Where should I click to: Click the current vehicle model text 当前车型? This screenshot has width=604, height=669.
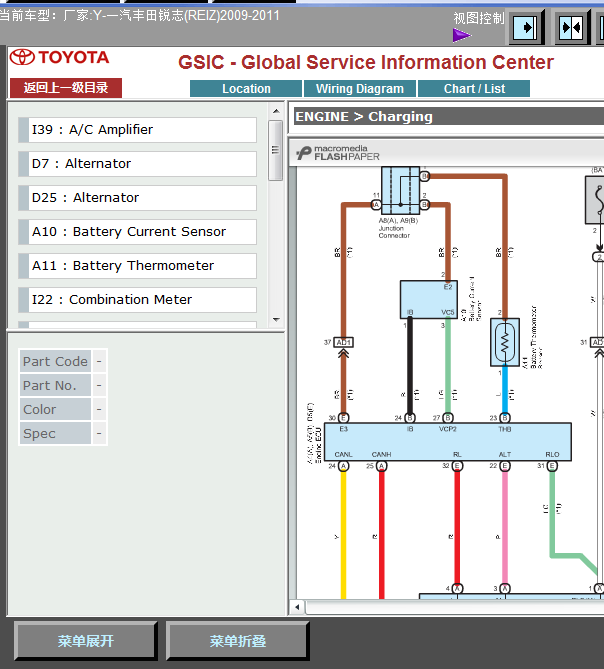(x=139, y=16)
